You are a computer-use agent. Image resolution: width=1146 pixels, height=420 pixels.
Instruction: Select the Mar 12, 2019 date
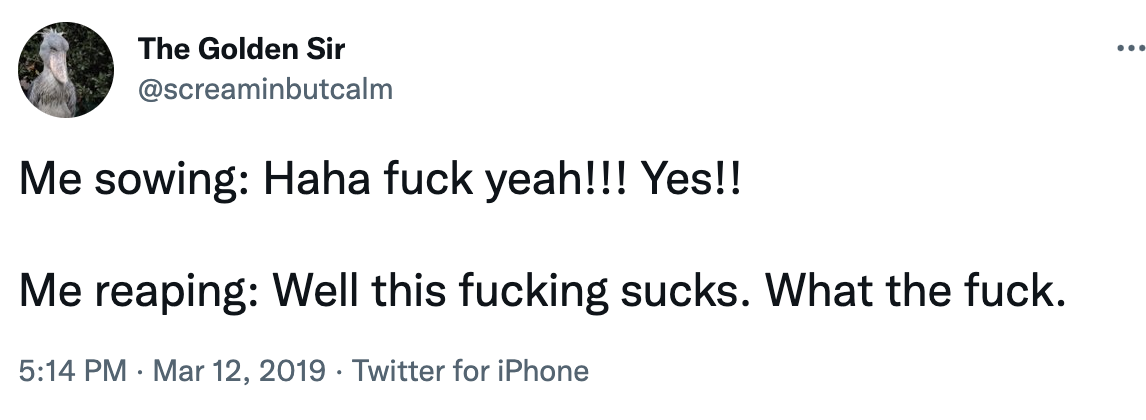pyautogui.click(x=239, y=372)
